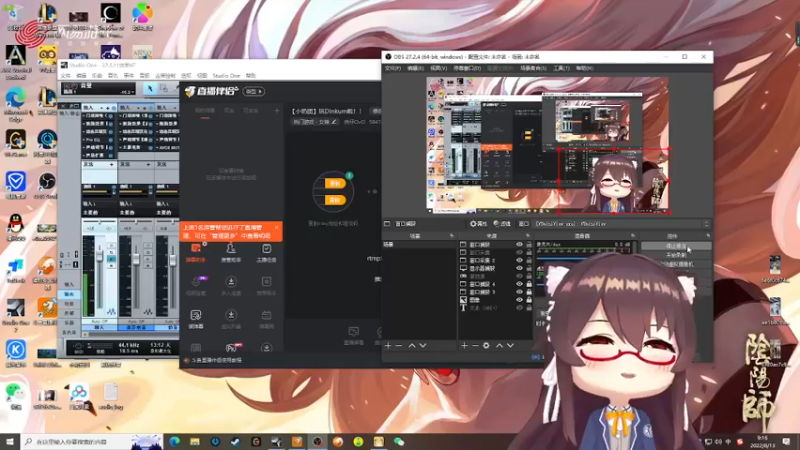Open the Studio One 文件 menu
The image size is (800, 450).
66,76
